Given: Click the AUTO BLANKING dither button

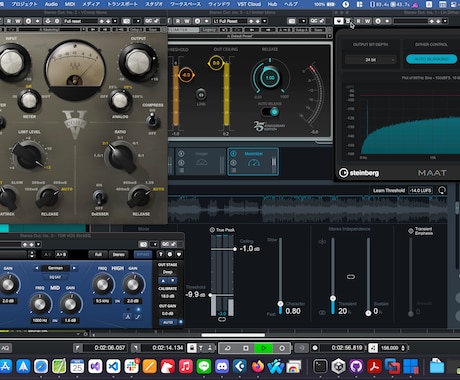Looking at the screenshot, I should click(x=431, y=59).
